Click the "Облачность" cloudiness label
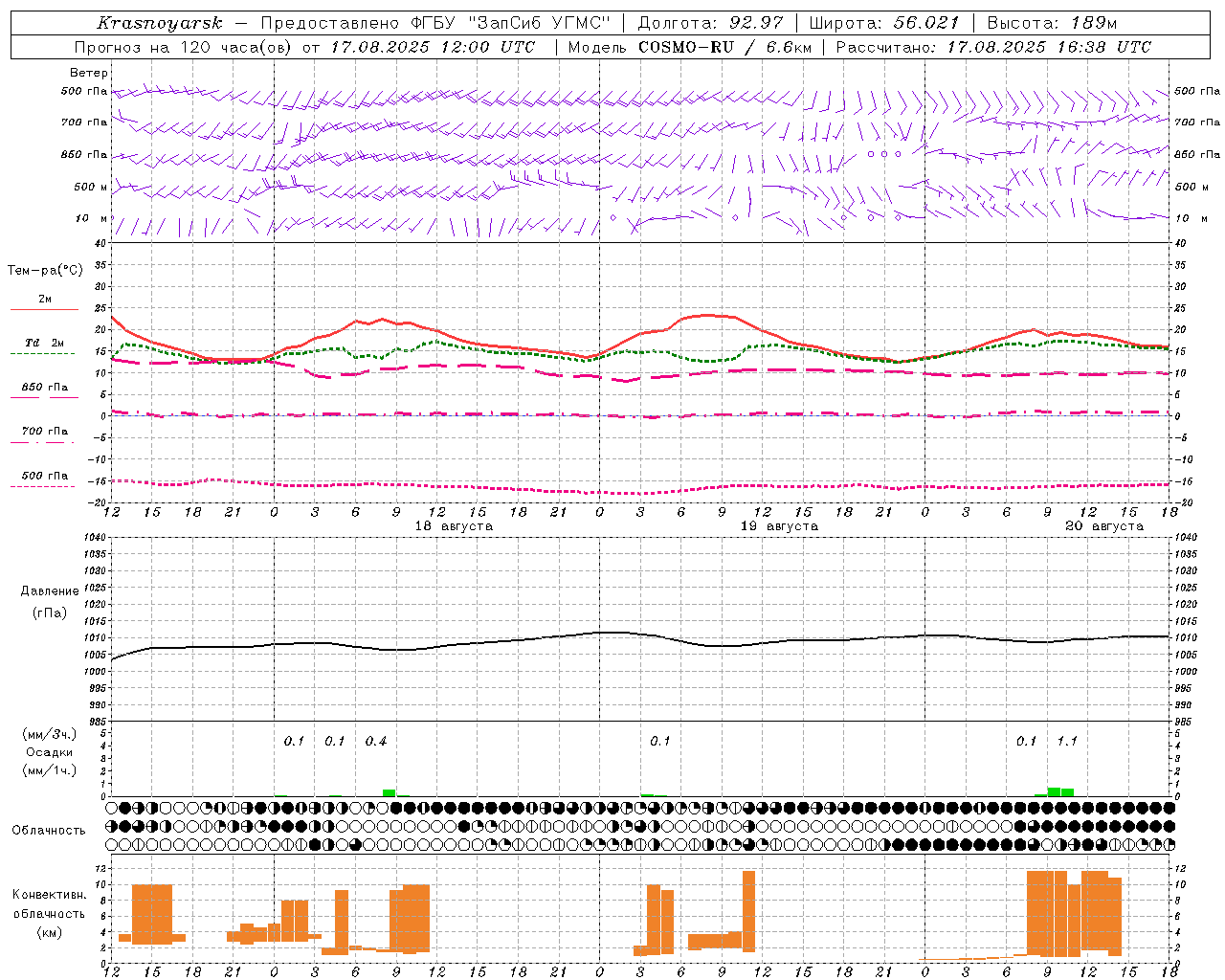Viewport: 1225px width, 980px height. 49,831
